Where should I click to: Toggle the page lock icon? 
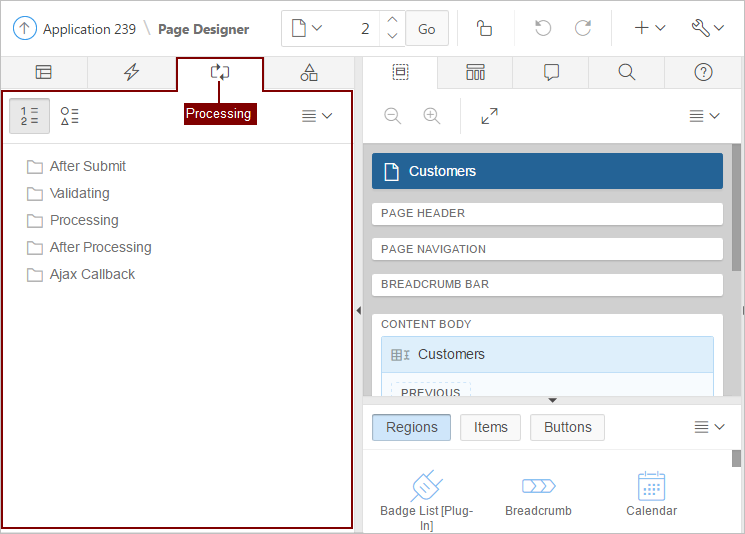[484, 29]
